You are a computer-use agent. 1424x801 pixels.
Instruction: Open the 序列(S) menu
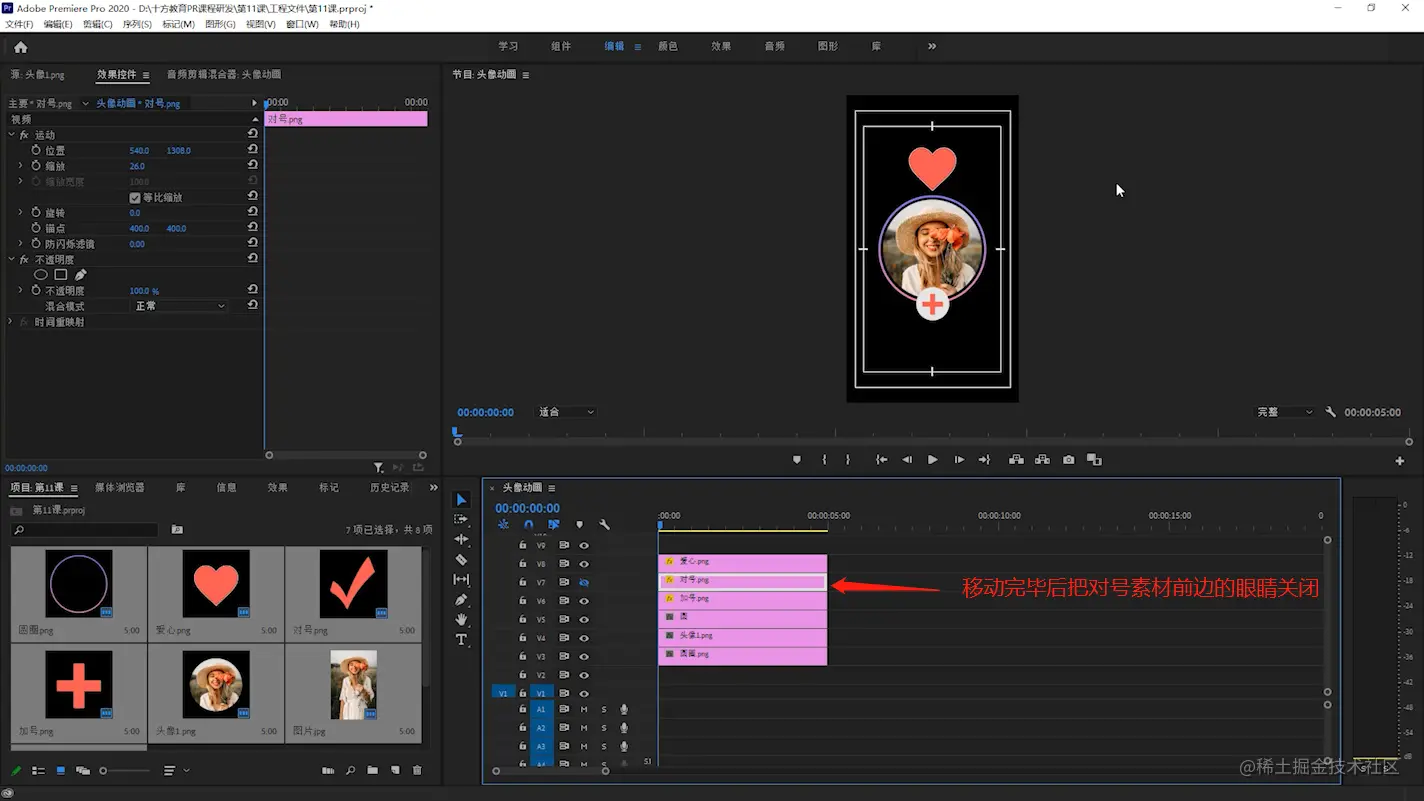click(x=137, y=24)
